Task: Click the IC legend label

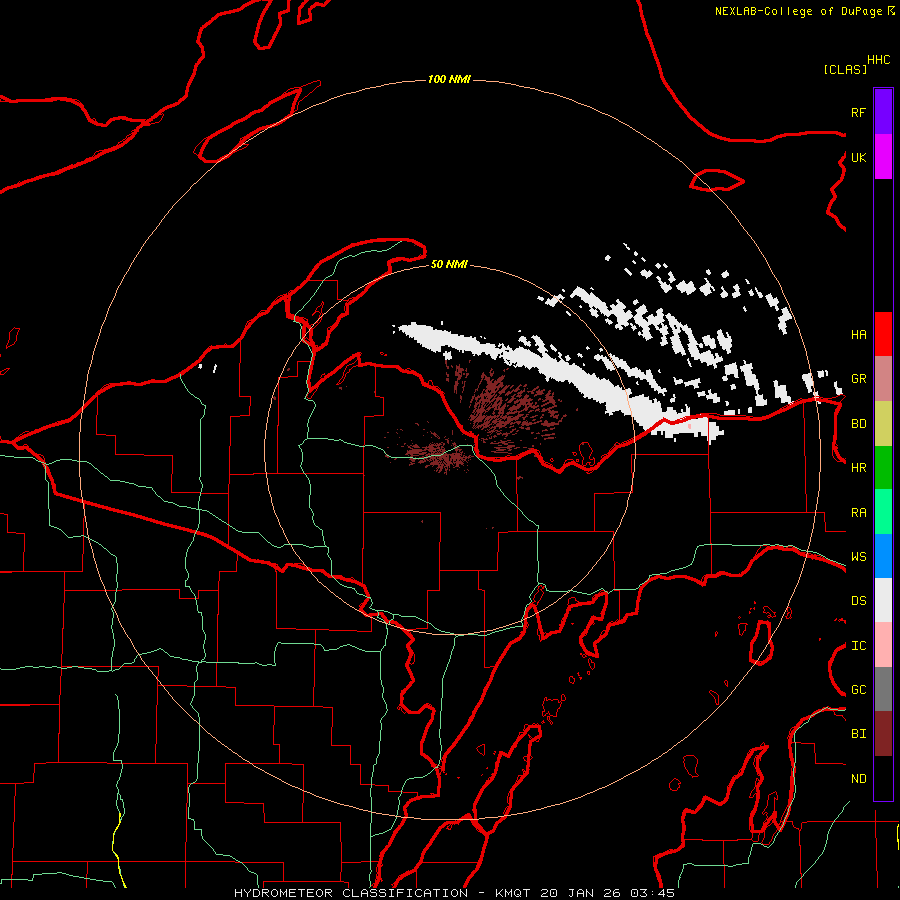Action: (x=858, y=646)
